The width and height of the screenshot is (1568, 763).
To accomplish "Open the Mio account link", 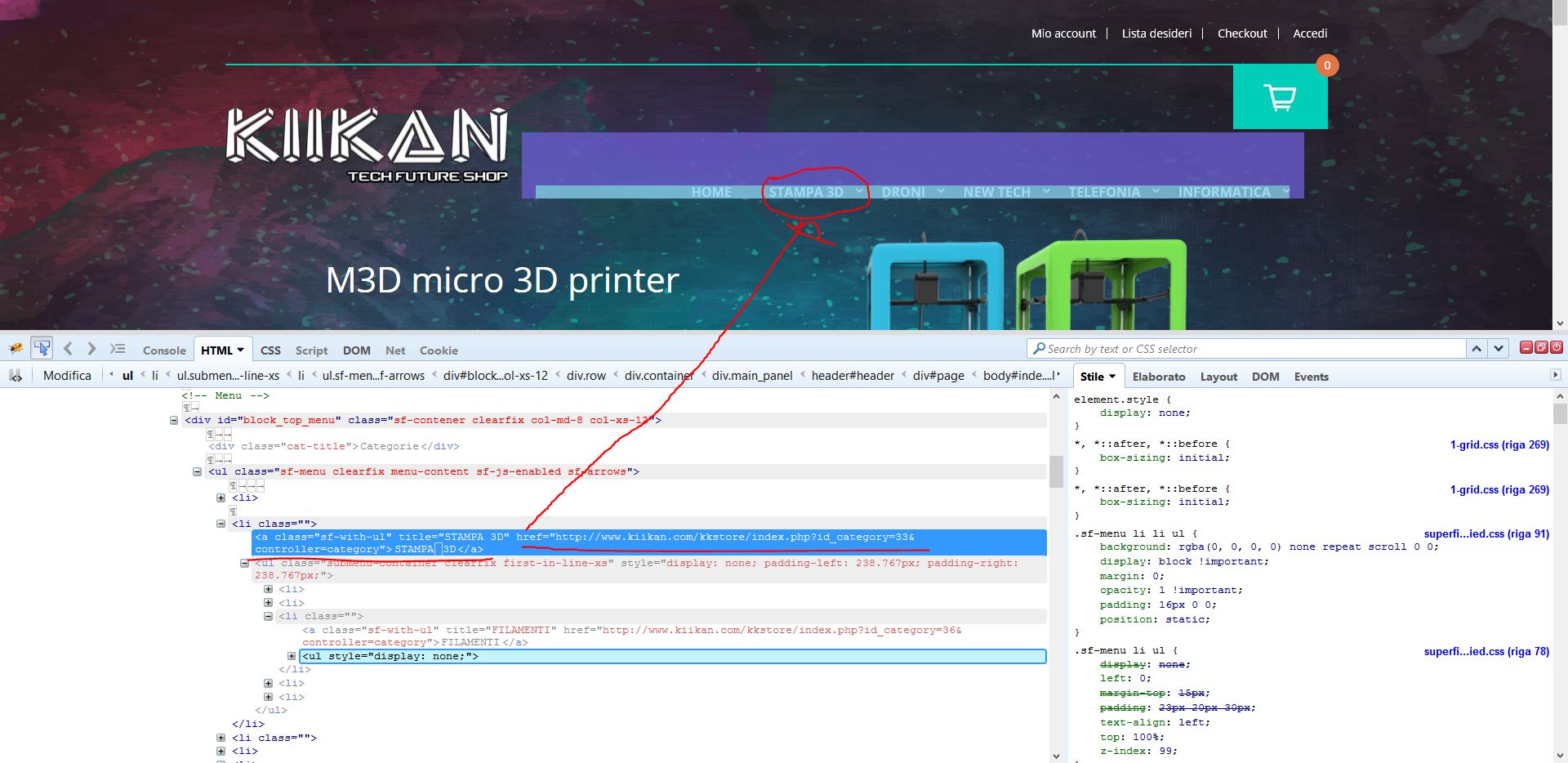I will point(1063,33).
